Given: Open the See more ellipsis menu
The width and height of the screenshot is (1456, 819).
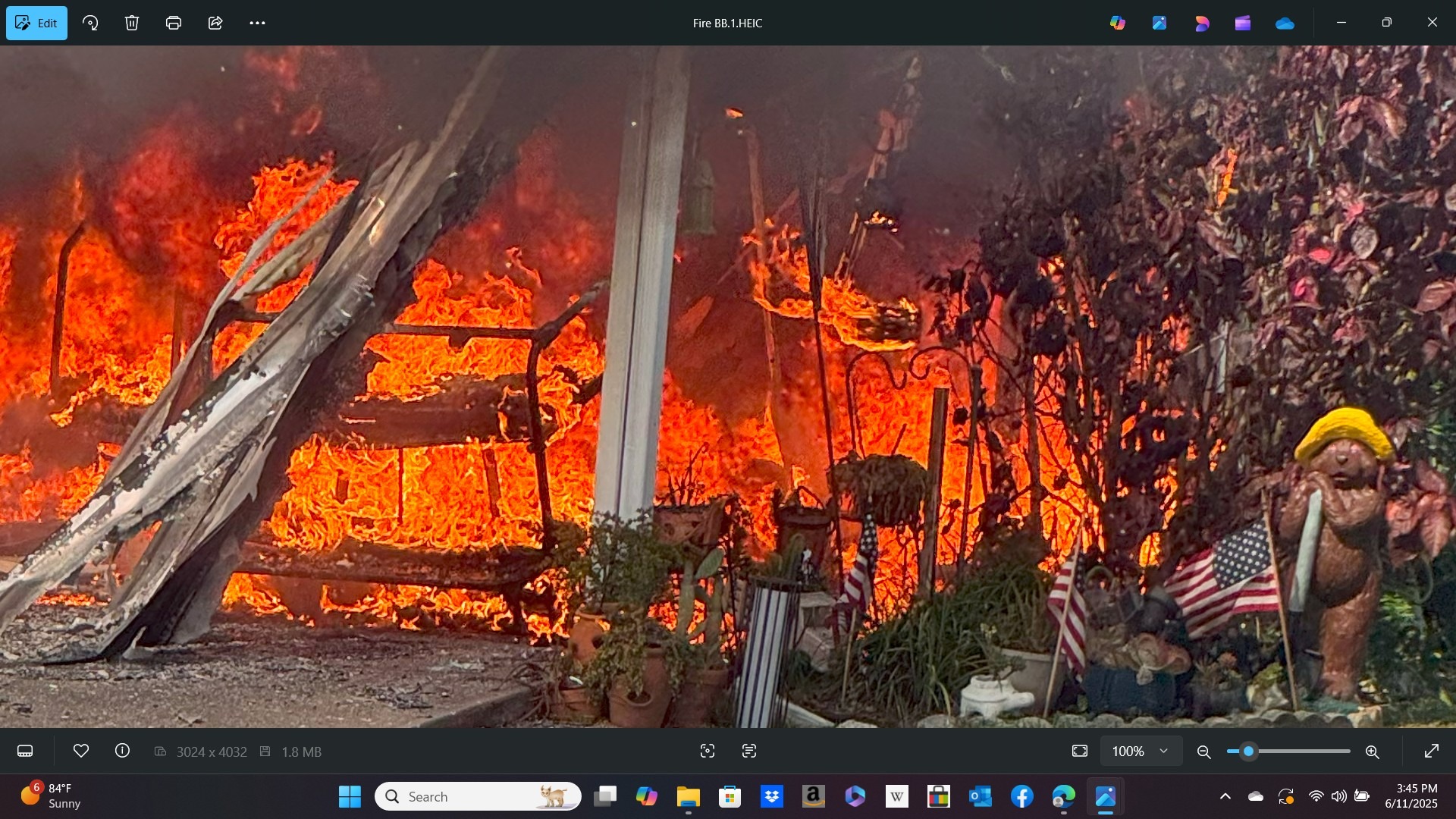Looking at the screenshot, I should click(x=258, y=23).
